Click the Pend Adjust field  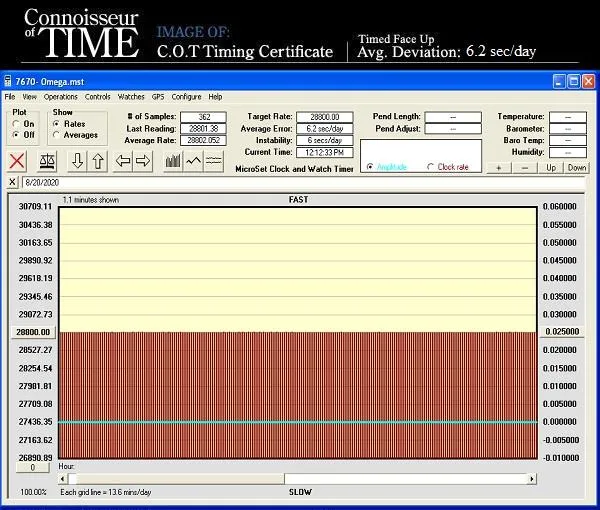(453, 129)
